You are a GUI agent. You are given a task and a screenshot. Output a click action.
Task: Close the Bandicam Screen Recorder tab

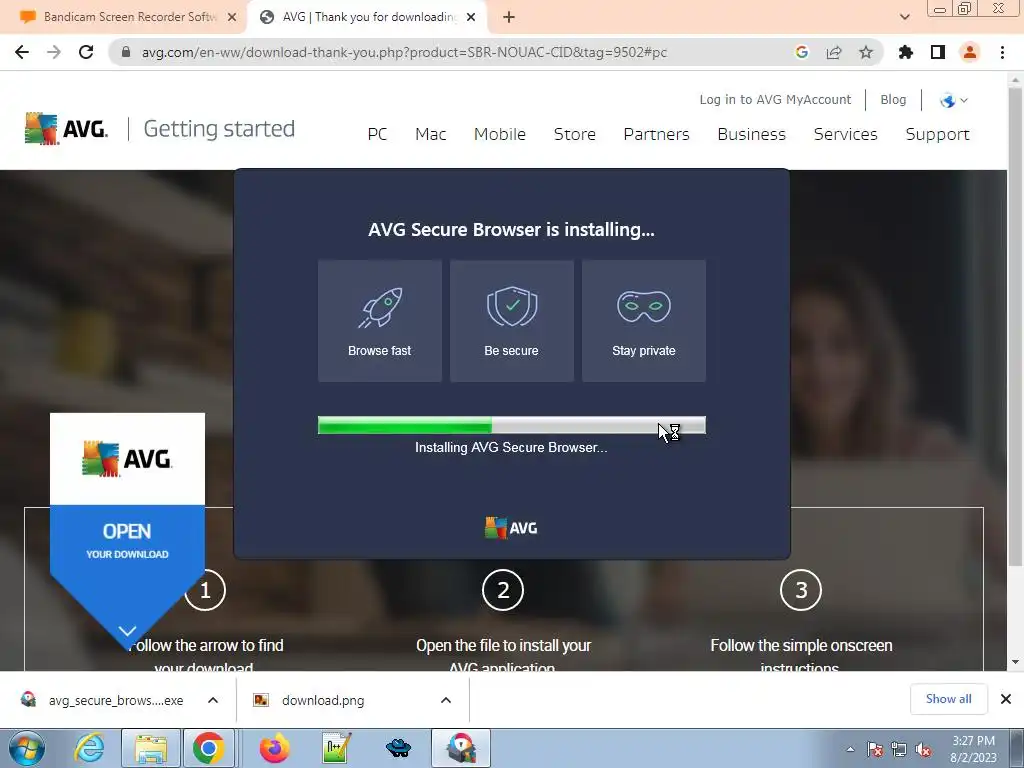[x=232, y=17]
